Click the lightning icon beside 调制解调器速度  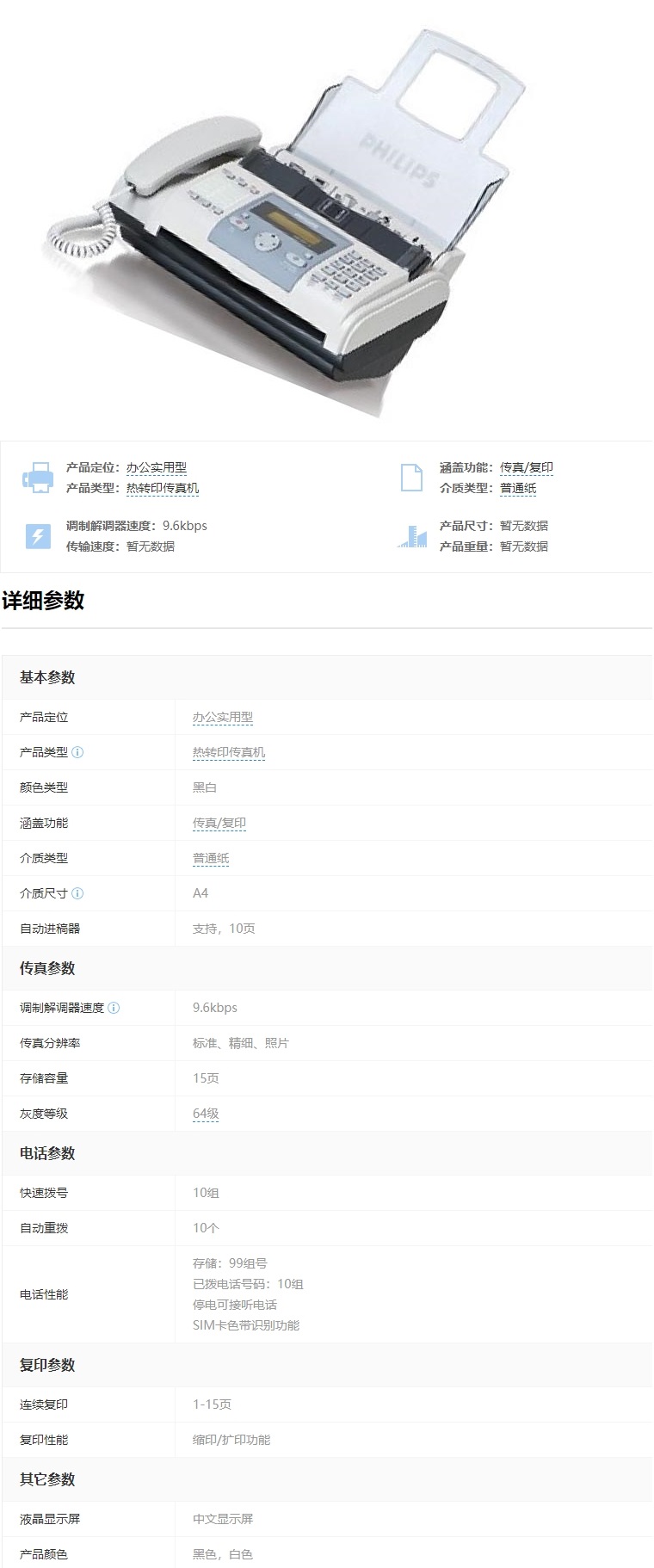point(37,536)
